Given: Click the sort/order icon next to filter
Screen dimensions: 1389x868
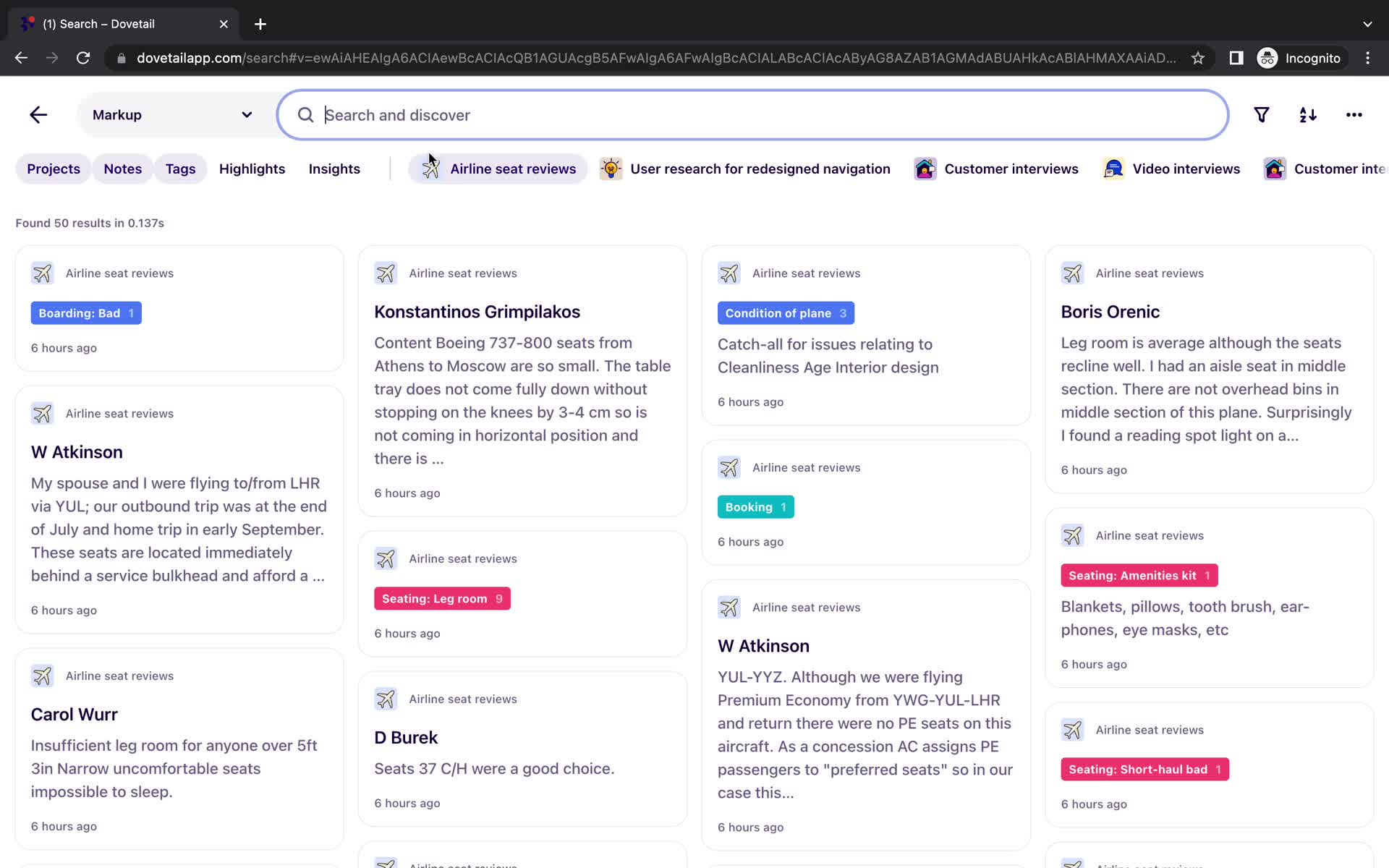Looking at the screenshot, I should pos(1308,114).
